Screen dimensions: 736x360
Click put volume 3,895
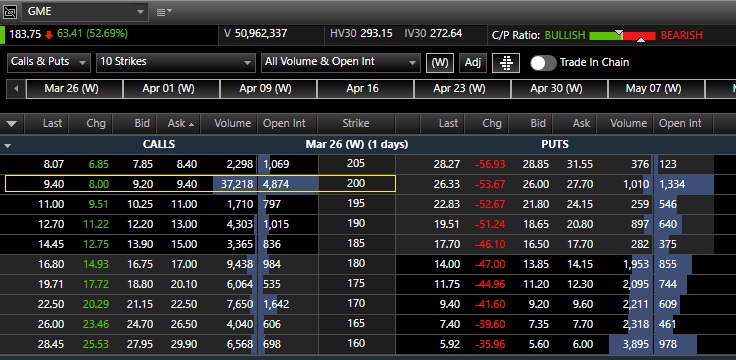point(636,344)
